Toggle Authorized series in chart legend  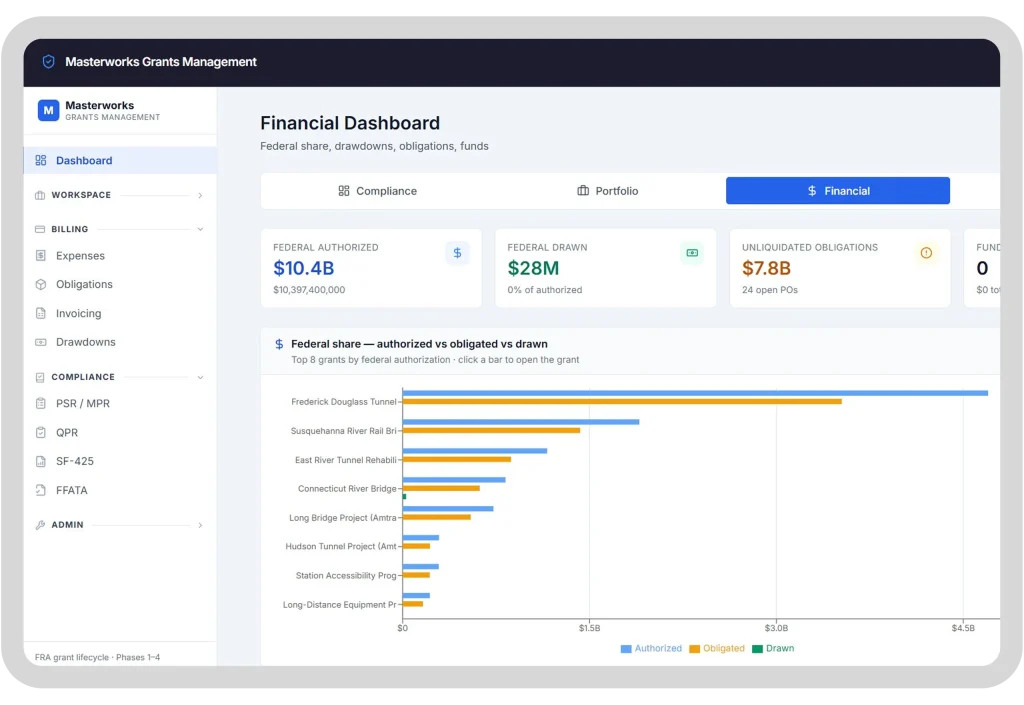[x=650, y=648]
